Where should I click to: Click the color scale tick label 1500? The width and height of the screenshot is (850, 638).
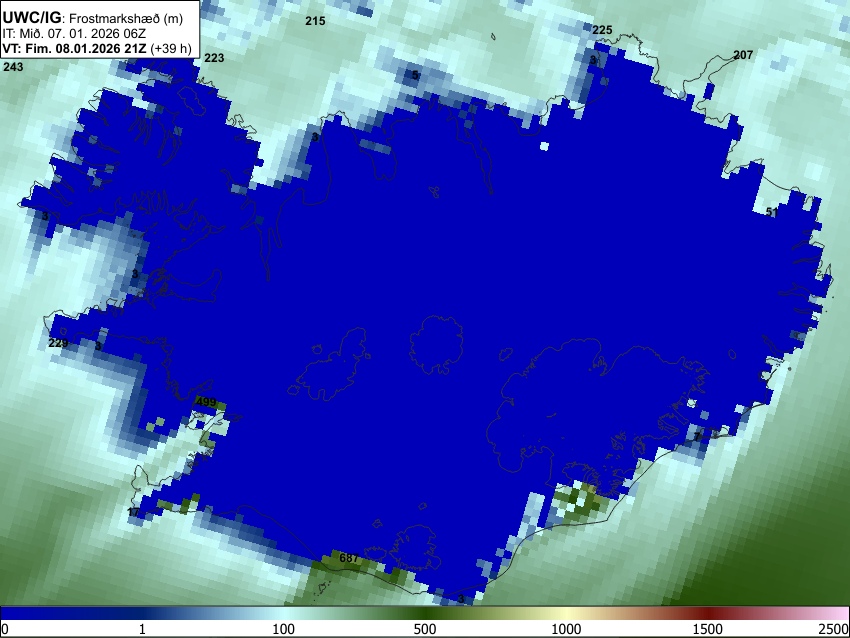pyautogui.click(x=708, y=629)
